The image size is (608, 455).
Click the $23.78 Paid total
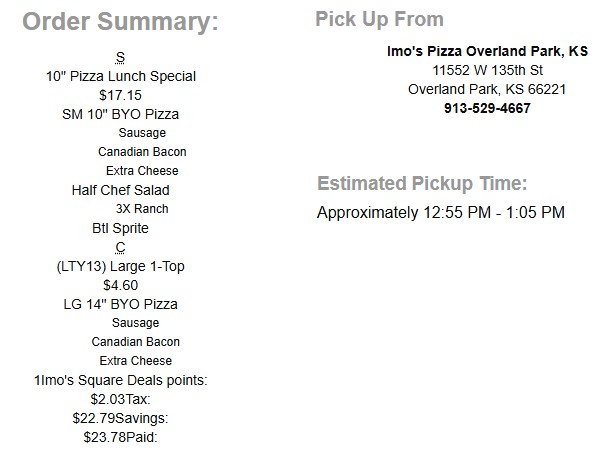click(120, 437)
